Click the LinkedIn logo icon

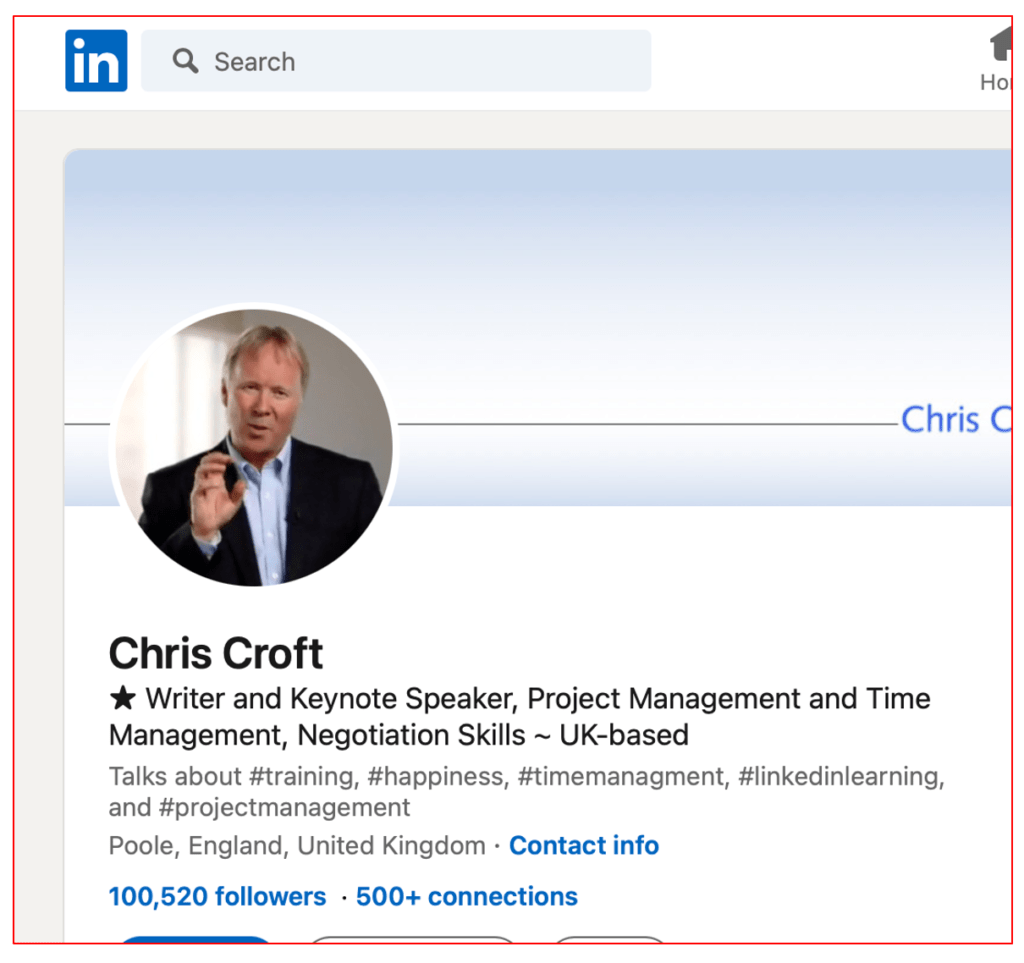coord(96,61)
